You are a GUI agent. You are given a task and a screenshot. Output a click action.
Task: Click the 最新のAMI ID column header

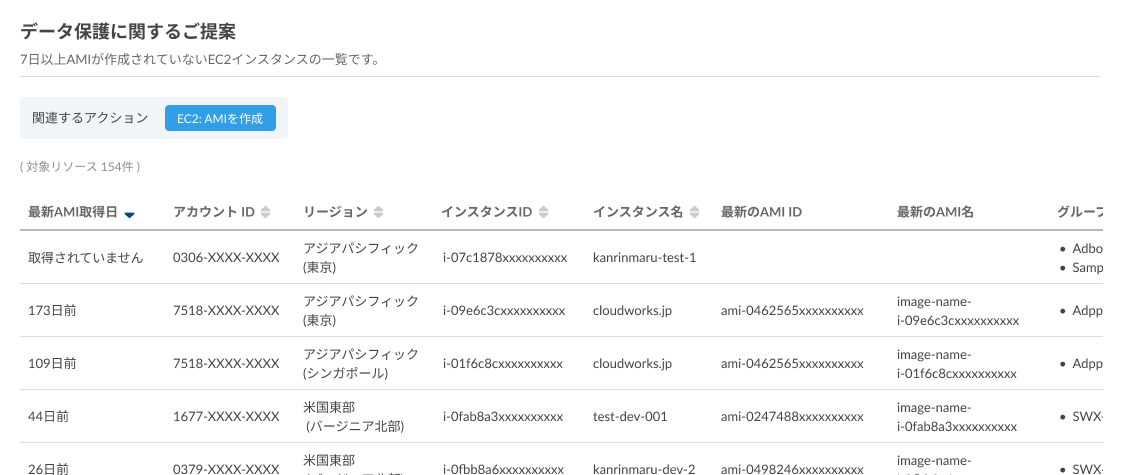click(x=761, y=212)
